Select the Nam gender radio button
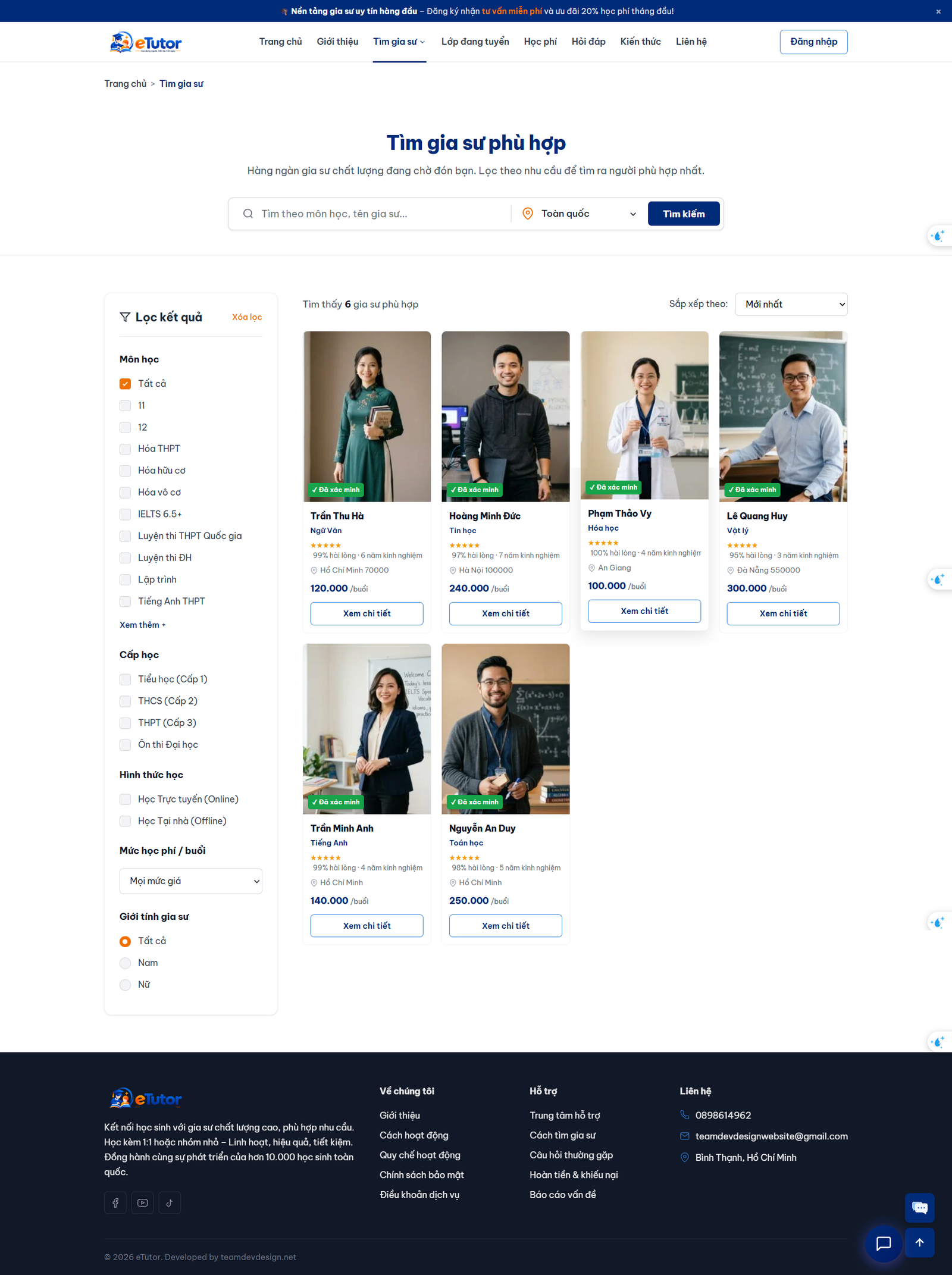Viewport: 952px width, 1275px height. pyautogui.click(x=125, y=963)
